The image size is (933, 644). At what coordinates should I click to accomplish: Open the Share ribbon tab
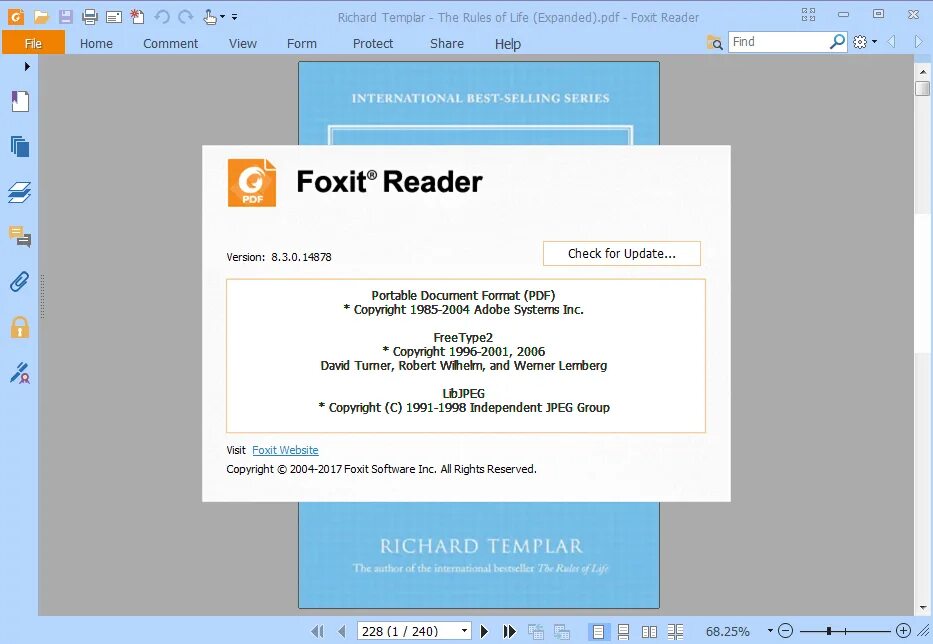(447, 43)
